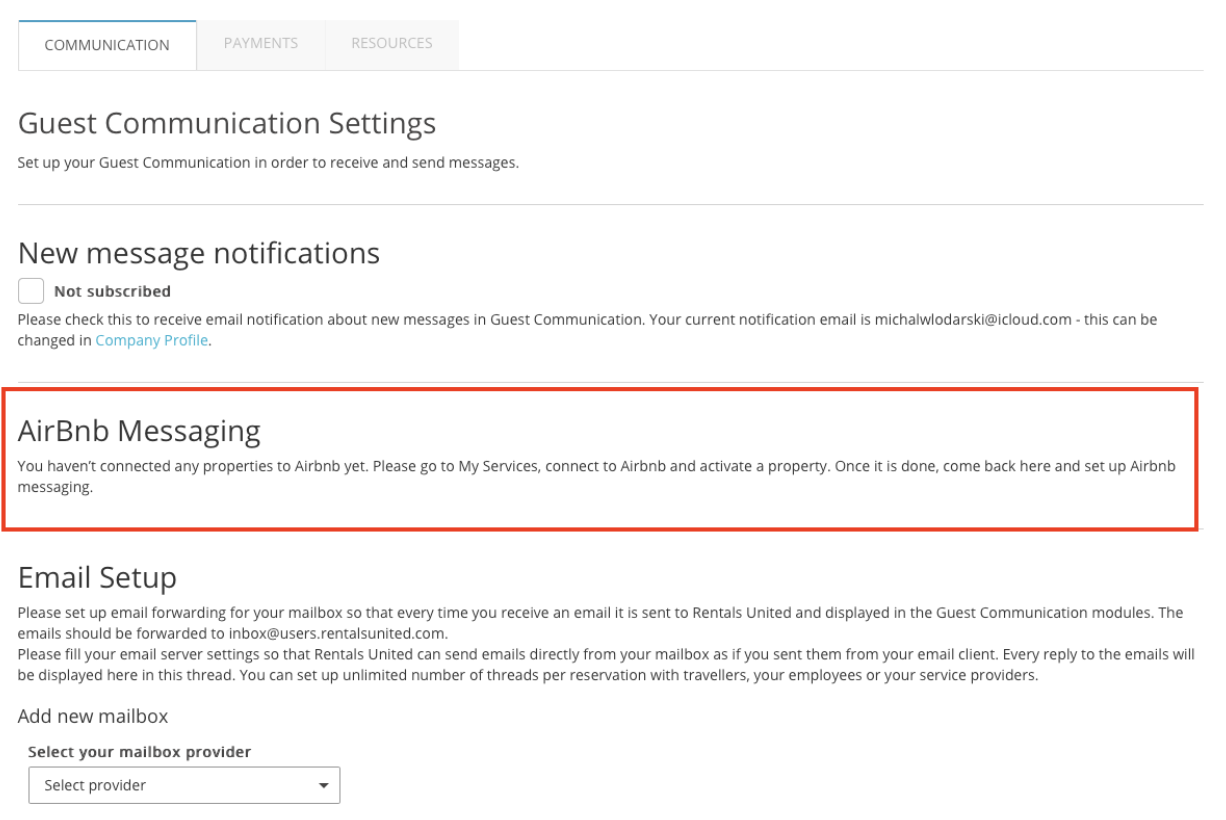Follow the Company Profile link
Viewport: 1226px width, 820px height.
152,340
